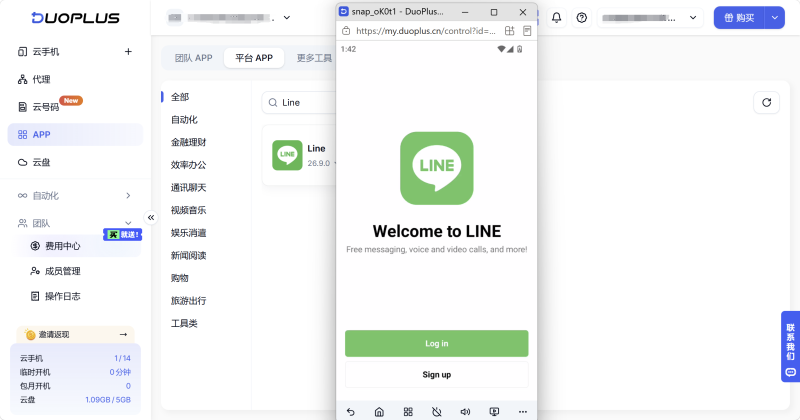Viewport: 800px width, 420px height.
Task: Open the 云盘 cloud drive section
Action: pos(41,162)
